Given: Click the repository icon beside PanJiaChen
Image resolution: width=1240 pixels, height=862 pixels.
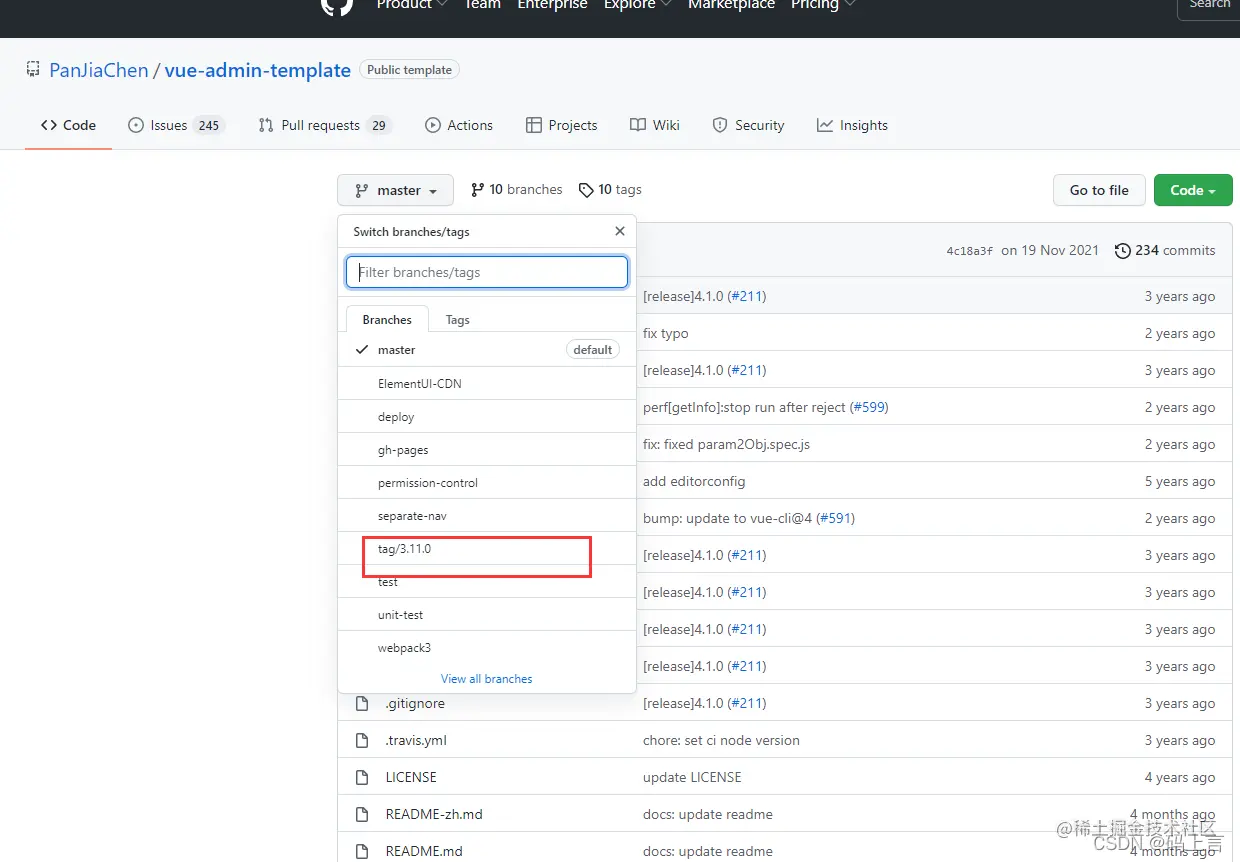Looking at the screenshot, I should 33,70.
